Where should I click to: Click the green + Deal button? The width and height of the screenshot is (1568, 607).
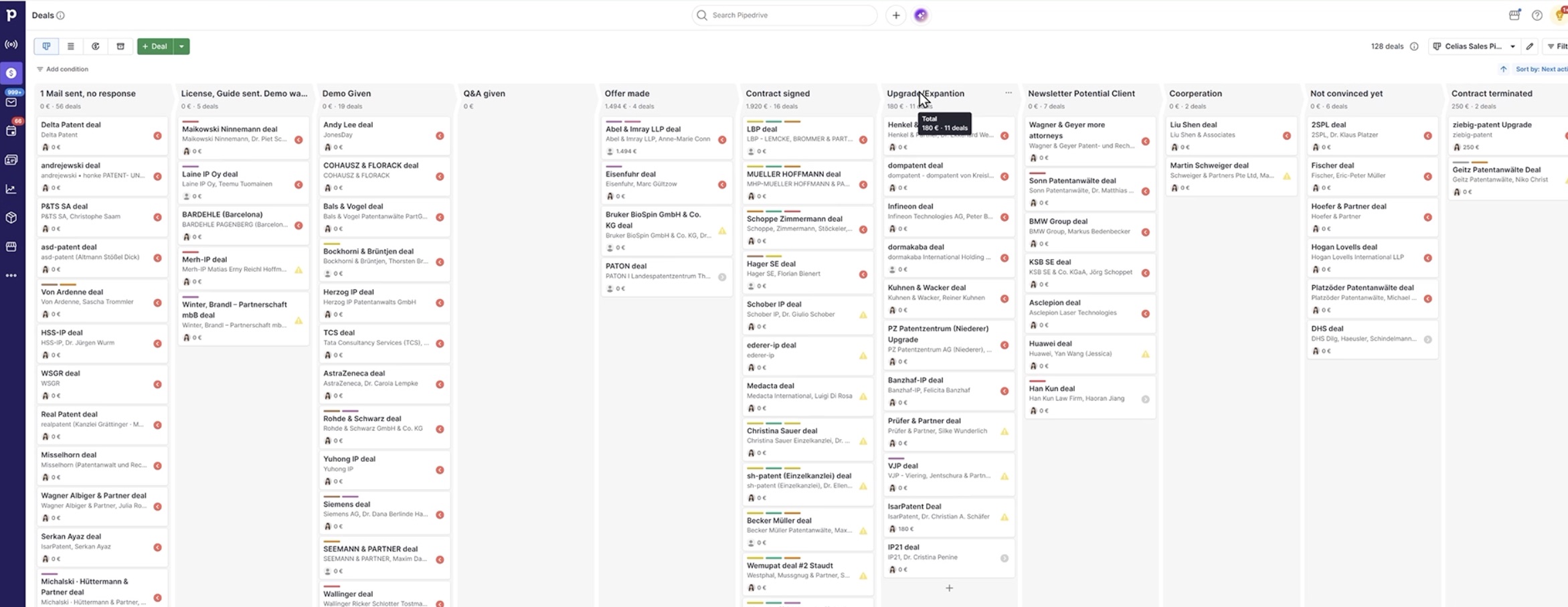155,46
